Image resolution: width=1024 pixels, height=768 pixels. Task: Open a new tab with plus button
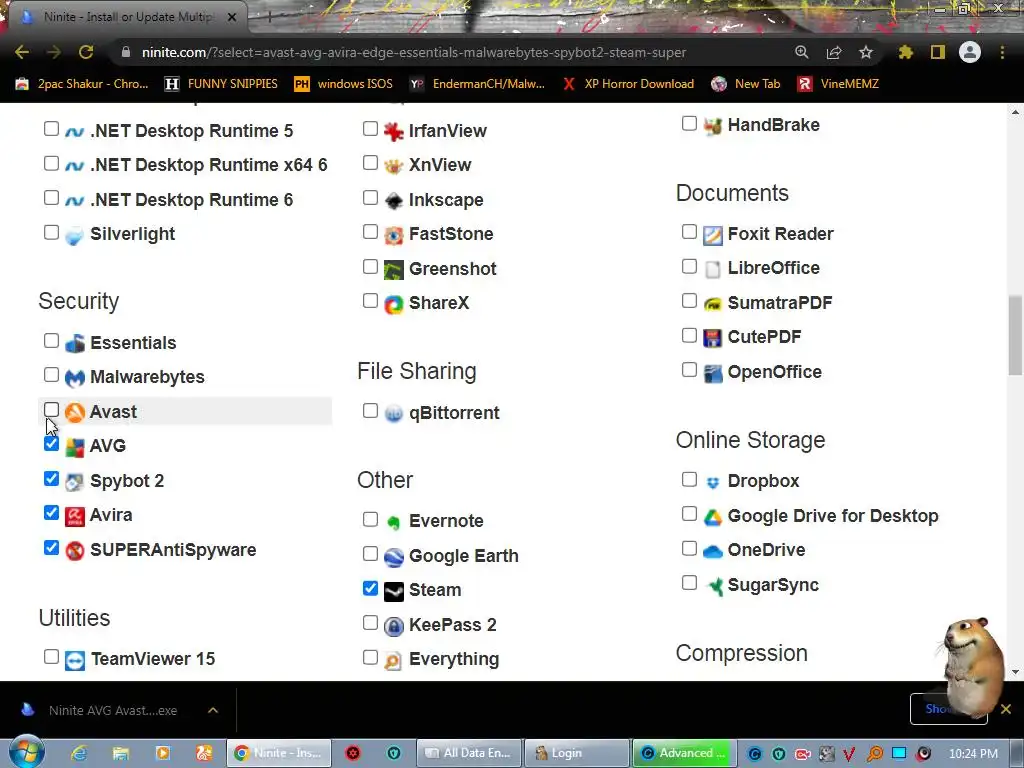[x=269, y=17]
